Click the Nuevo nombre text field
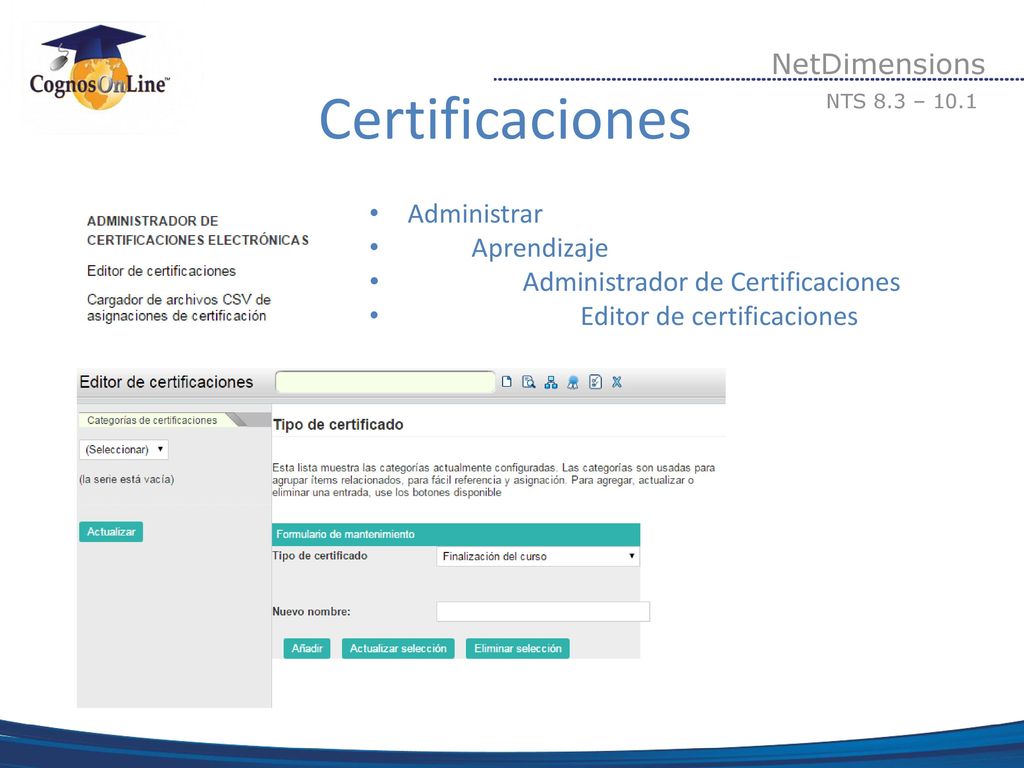The width and height of the screenshot is (1024, 768). pyautogui.click(x=543, y=611)
